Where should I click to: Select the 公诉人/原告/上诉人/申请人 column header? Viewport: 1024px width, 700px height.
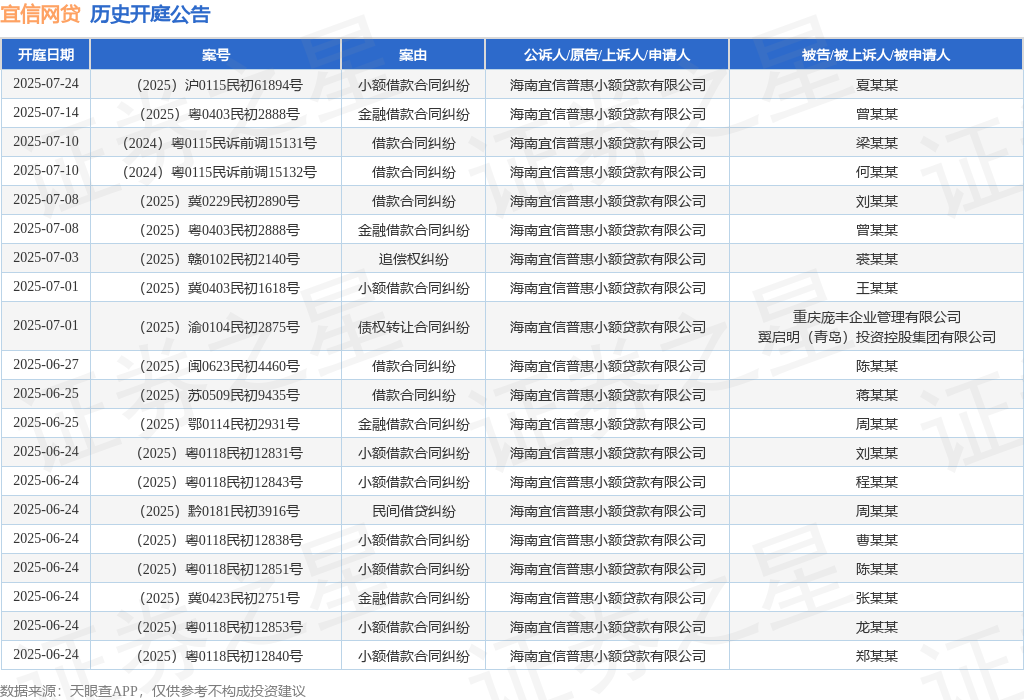(607, 55)
